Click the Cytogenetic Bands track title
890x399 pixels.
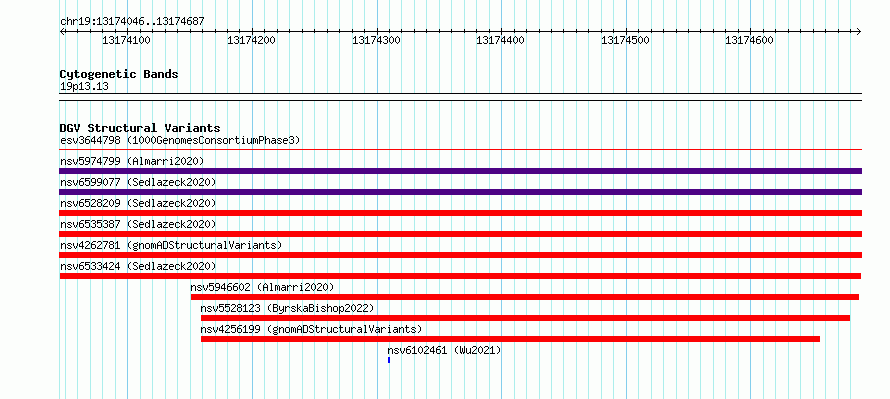[119, 74]
